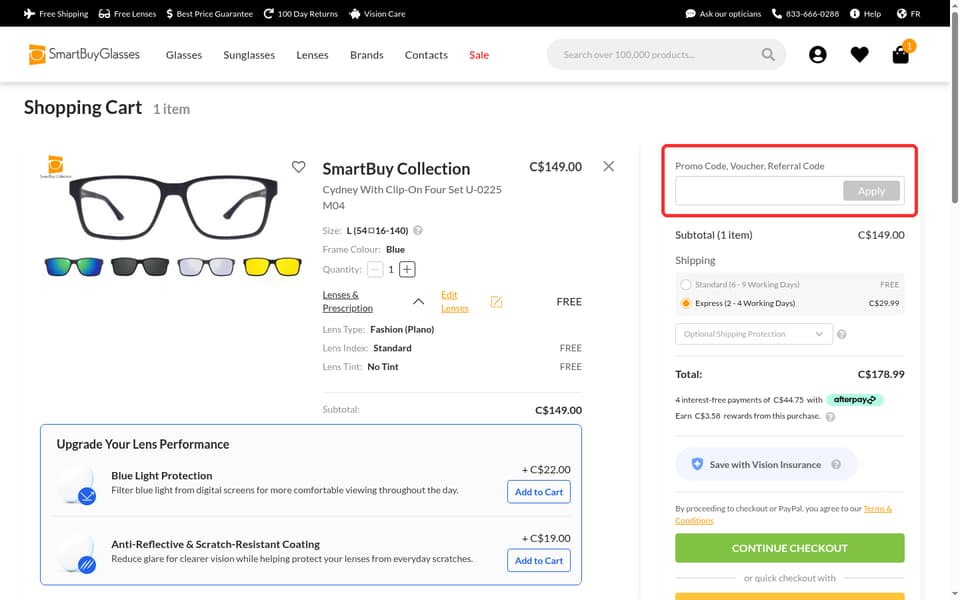Open Help info icon

coord(855,13)
